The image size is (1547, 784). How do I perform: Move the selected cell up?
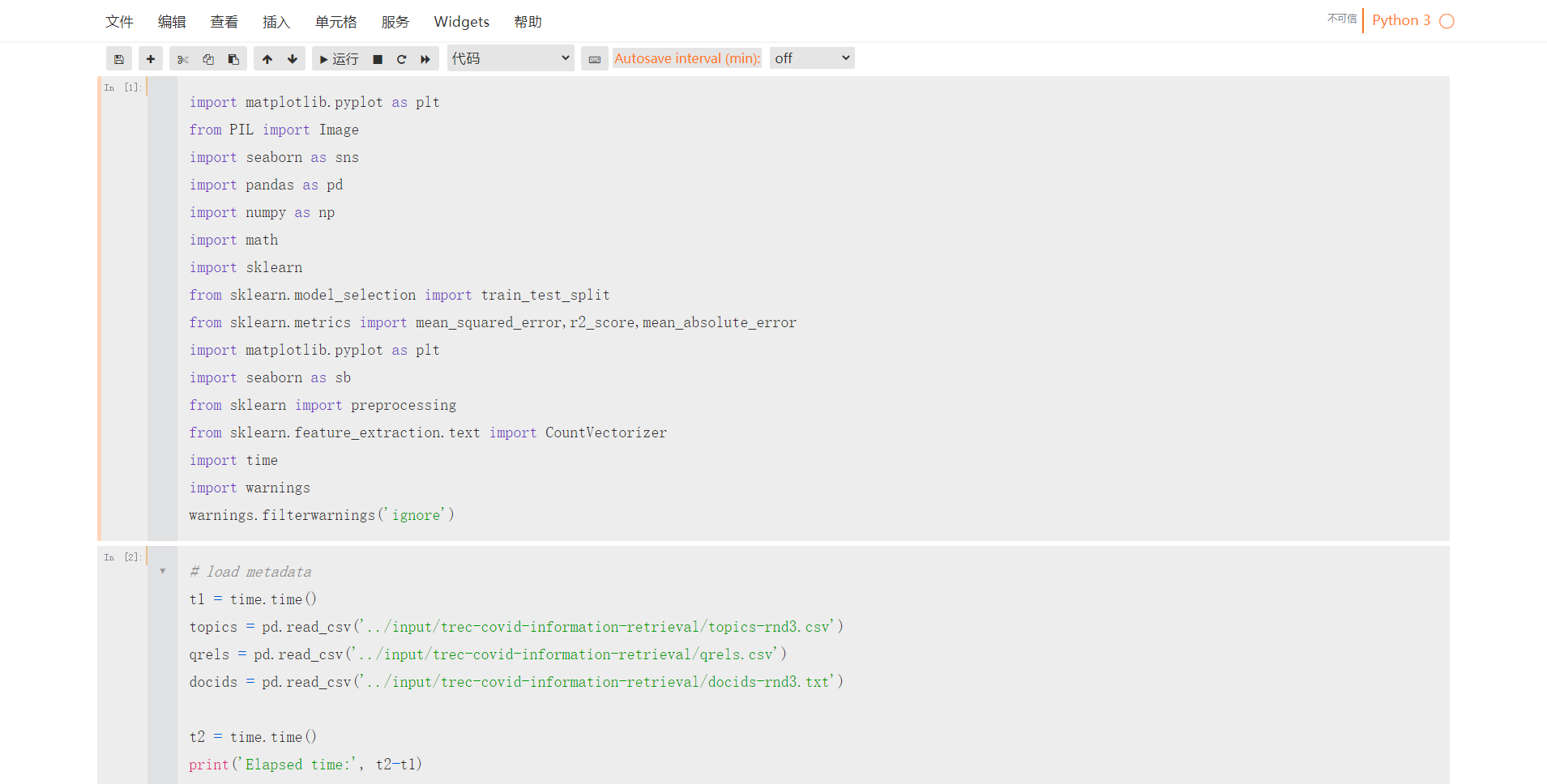pos(267,58)
